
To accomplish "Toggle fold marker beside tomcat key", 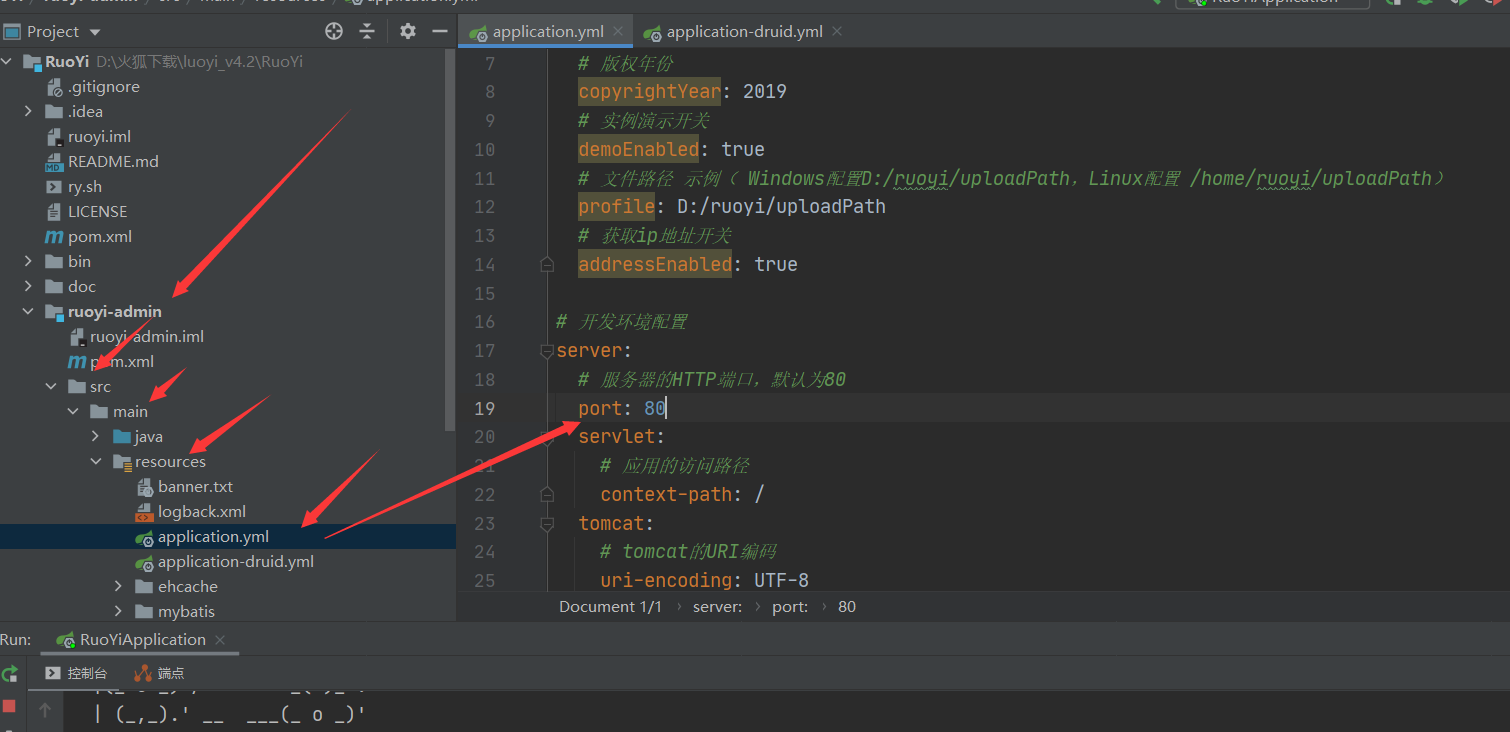I will tap(546, 524).
